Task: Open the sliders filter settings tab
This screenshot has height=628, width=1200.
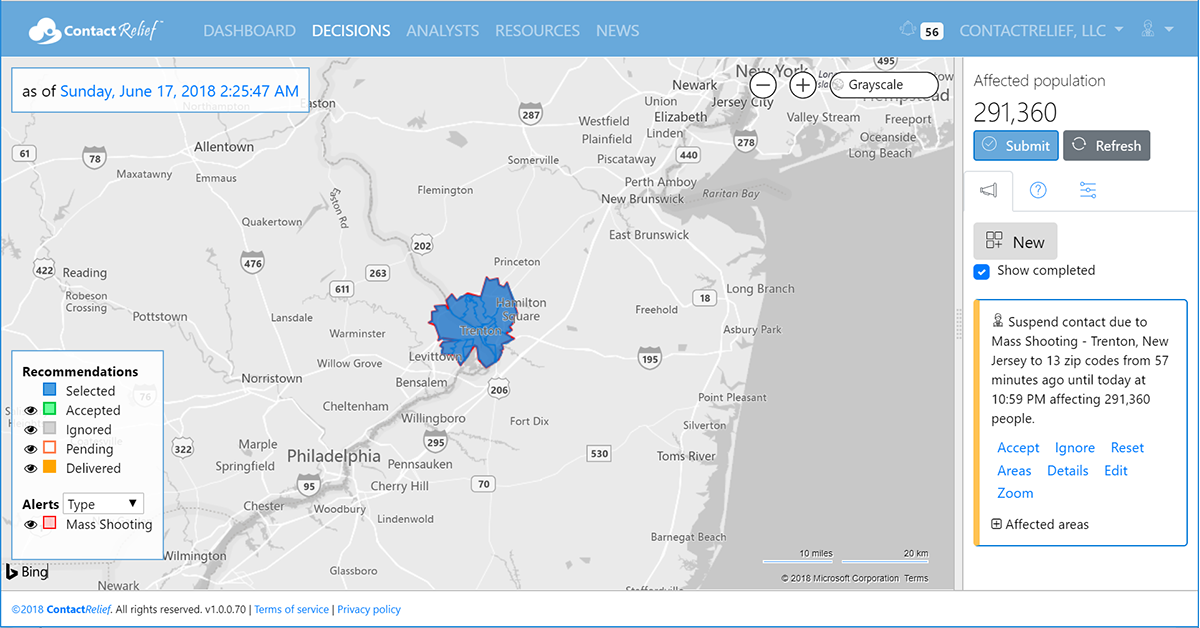Action: pyautogui.click(x=1088, y=190)
